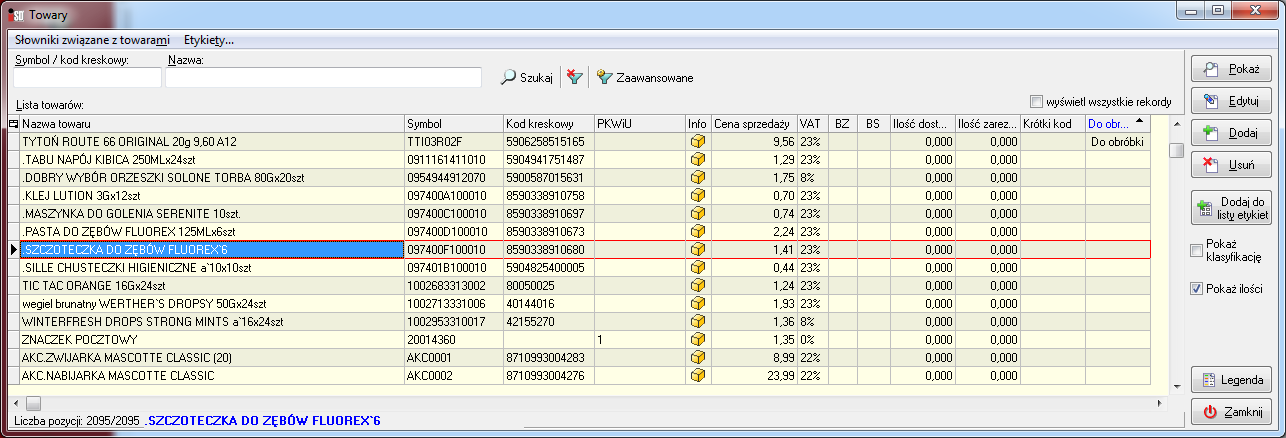Click price cell 23,99

pos(754,375)
